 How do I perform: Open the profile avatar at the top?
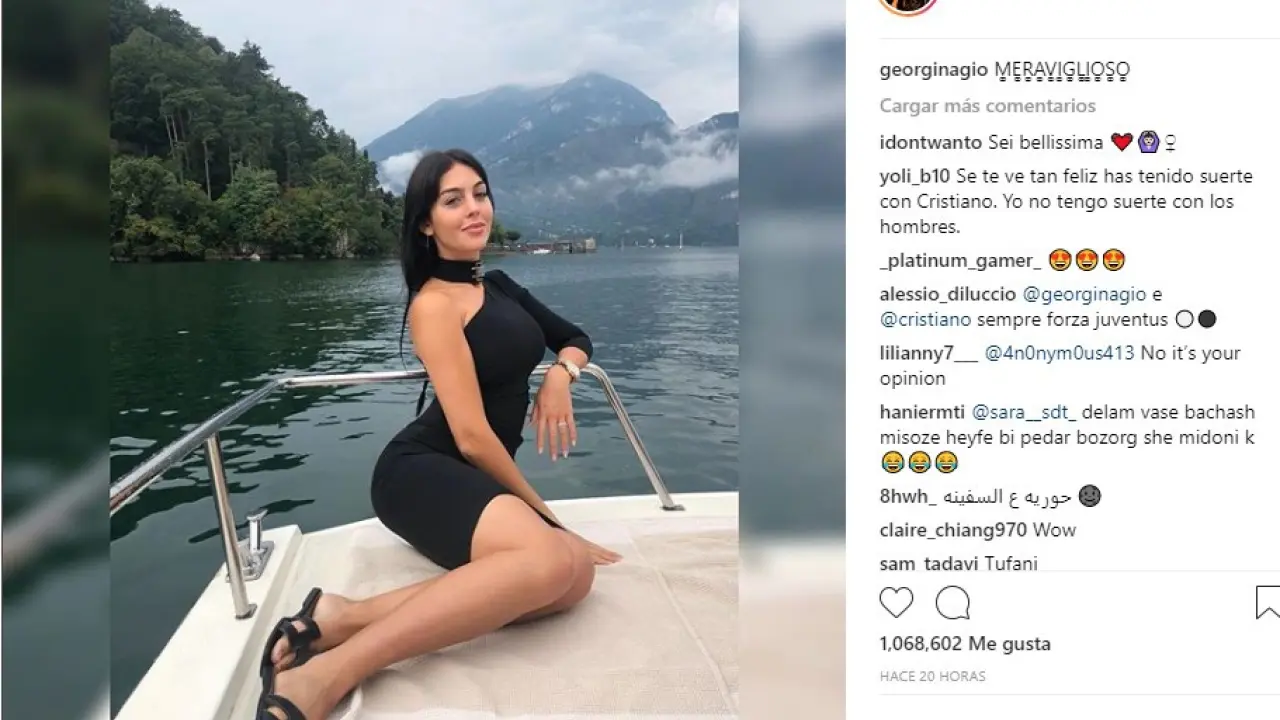[x=907, y=5]
